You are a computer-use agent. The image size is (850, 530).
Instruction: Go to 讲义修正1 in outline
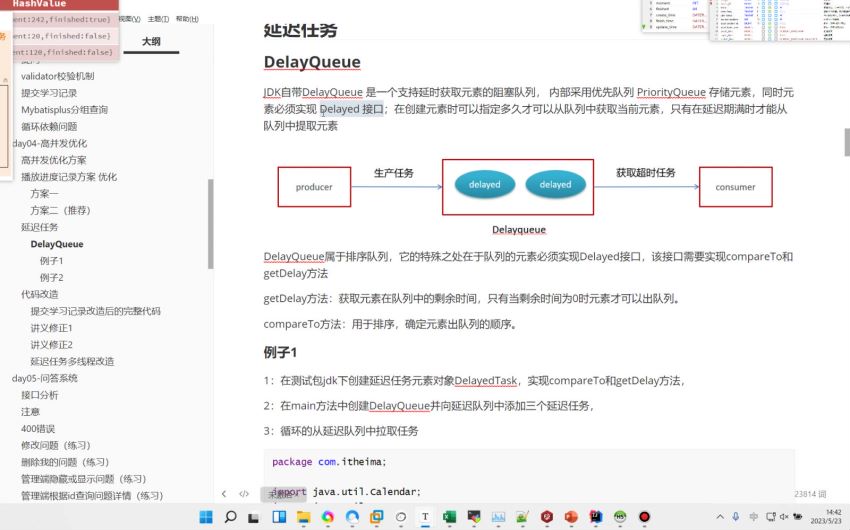(x=51, y=328)
